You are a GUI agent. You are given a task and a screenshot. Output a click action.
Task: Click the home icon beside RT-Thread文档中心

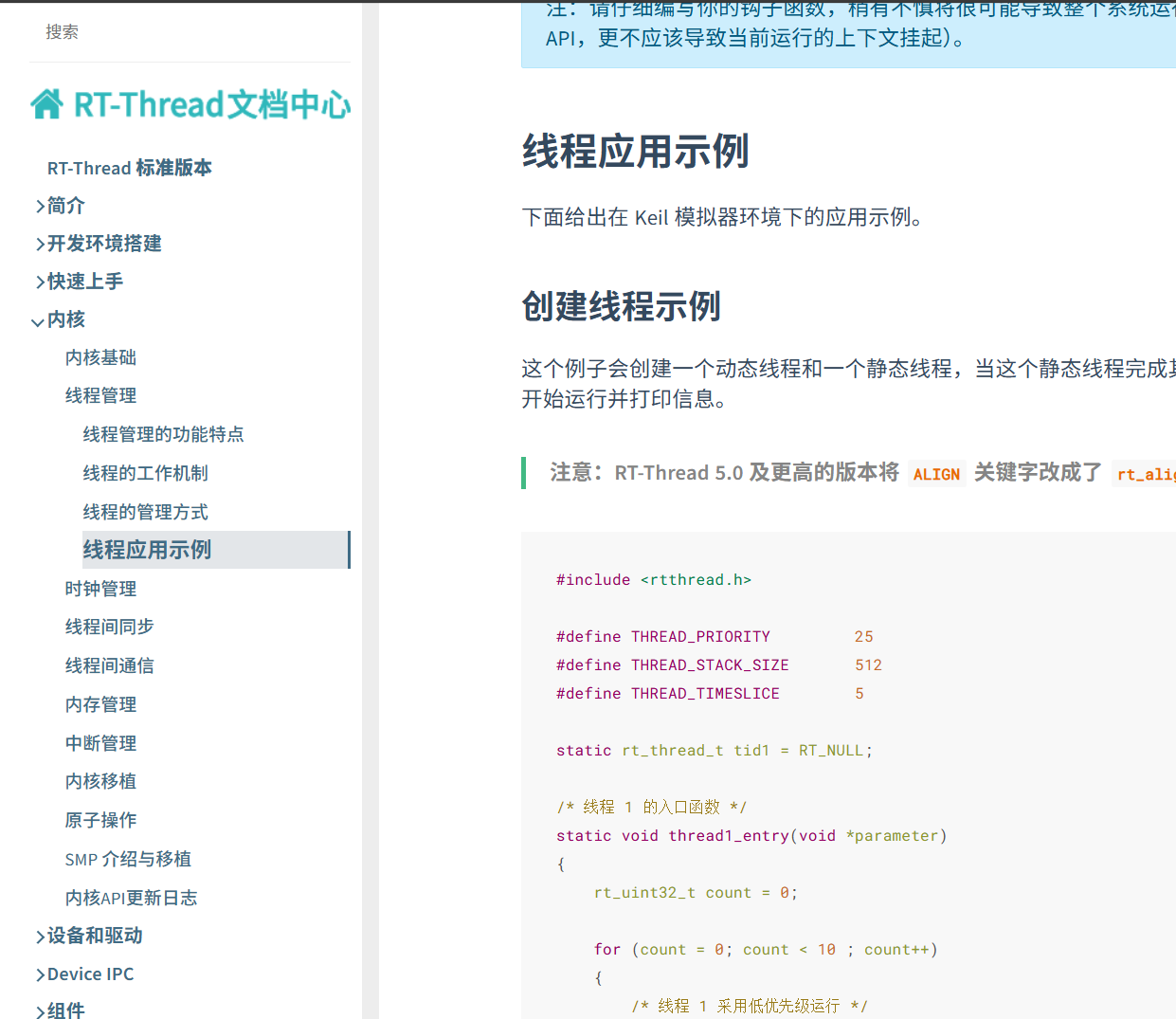click(47, 104)
